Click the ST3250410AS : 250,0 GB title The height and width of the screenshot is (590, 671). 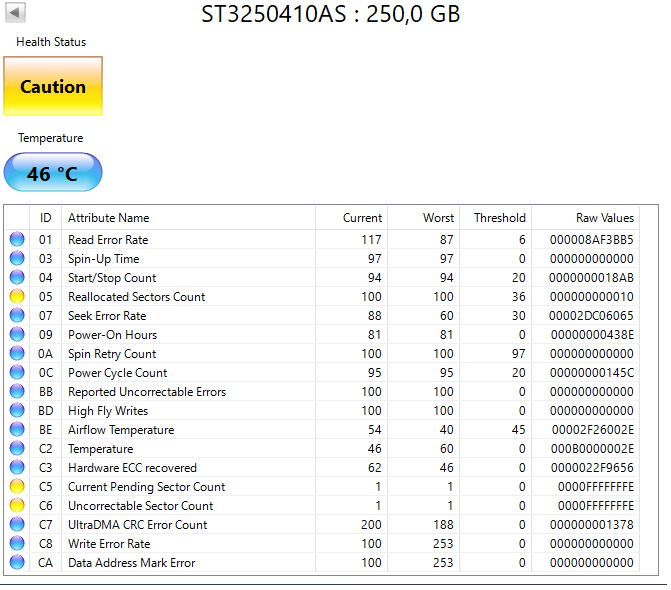(x=330, y=14)
